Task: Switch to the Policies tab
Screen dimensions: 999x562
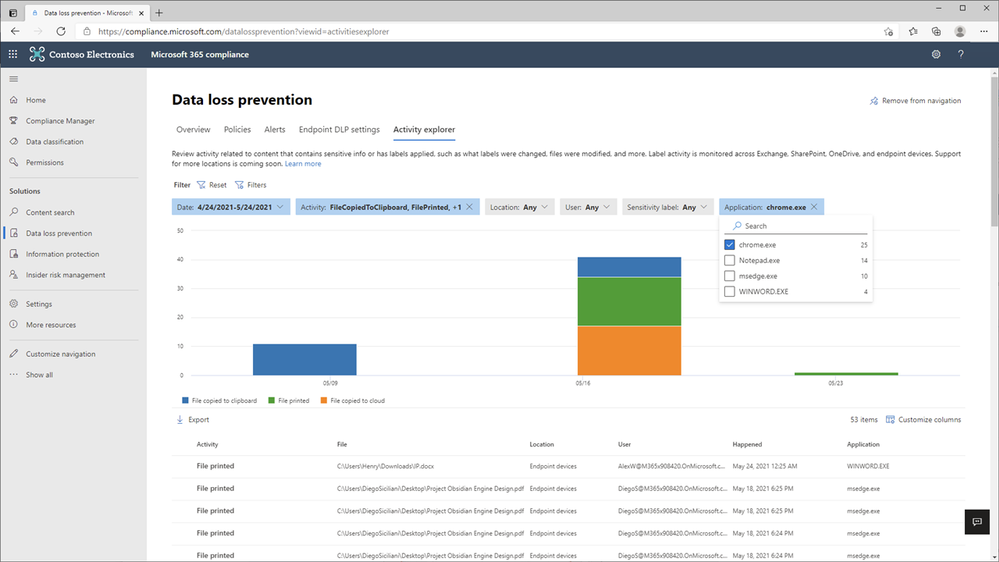Action: (237, 129)
